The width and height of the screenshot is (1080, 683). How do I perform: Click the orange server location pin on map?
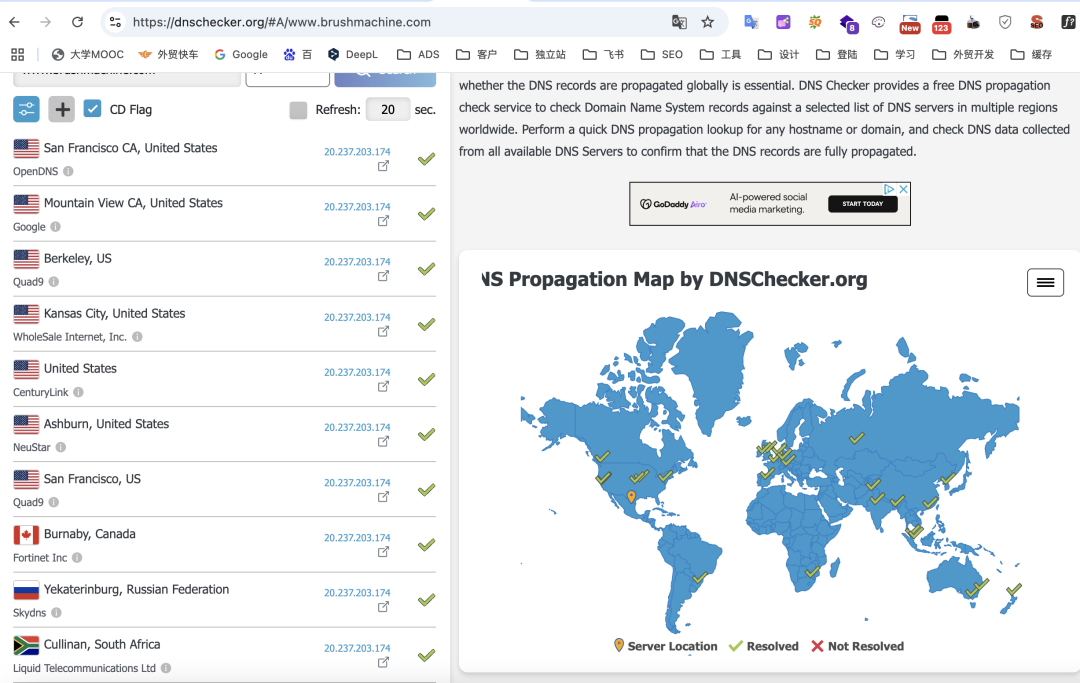[x=632, y=496]
